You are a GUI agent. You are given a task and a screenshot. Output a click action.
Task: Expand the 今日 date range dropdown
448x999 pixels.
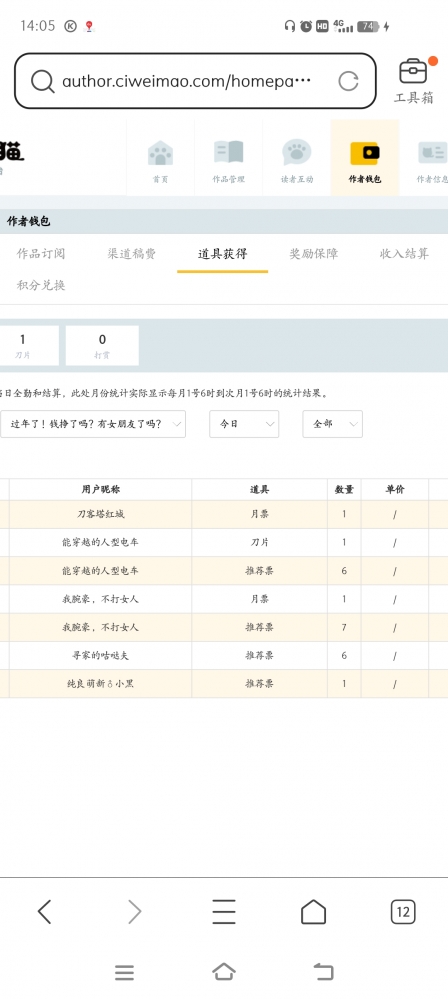[244, 424]
